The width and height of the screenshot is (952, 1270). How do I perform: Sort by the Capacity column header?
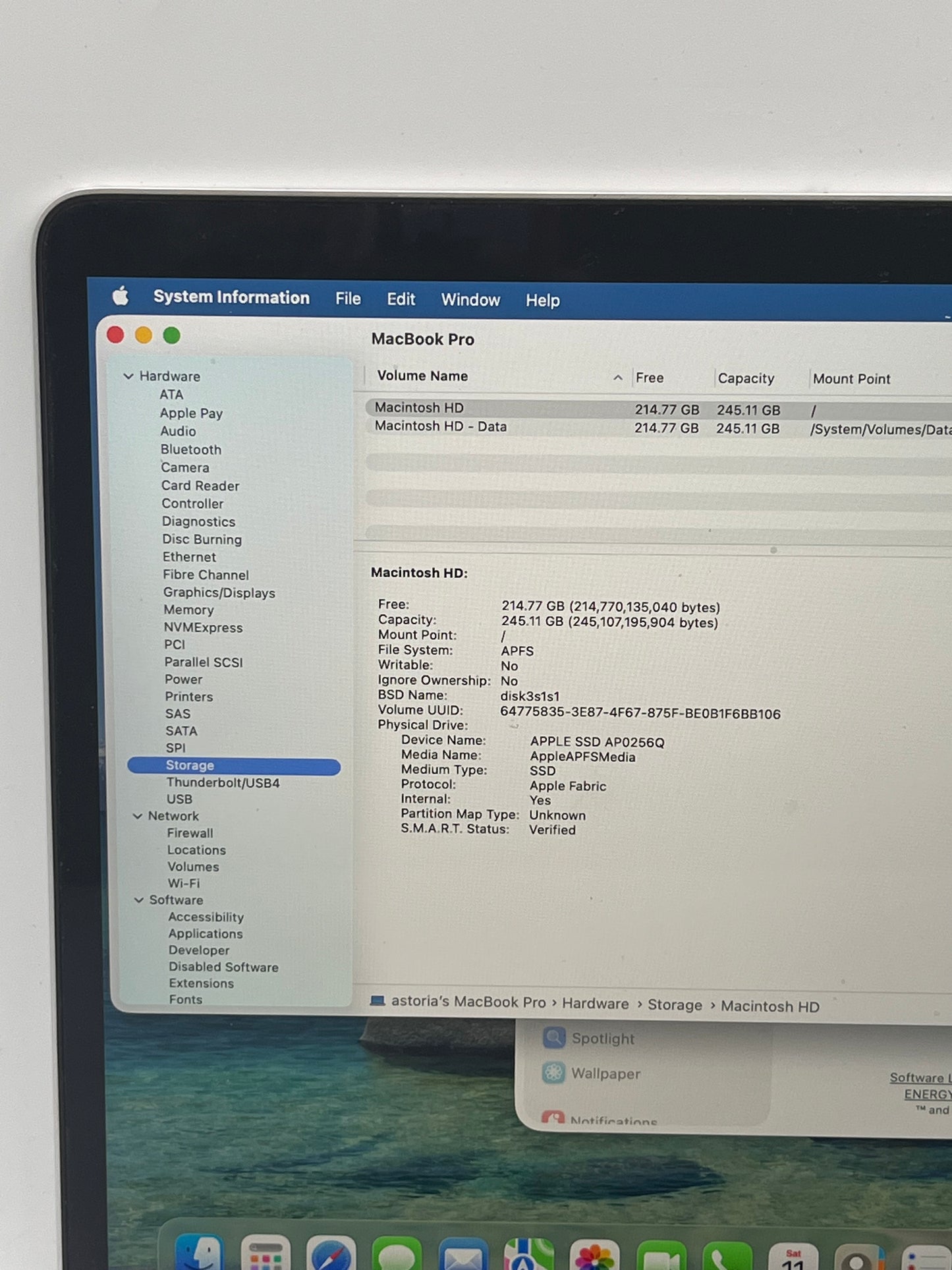tap(746, 378)
